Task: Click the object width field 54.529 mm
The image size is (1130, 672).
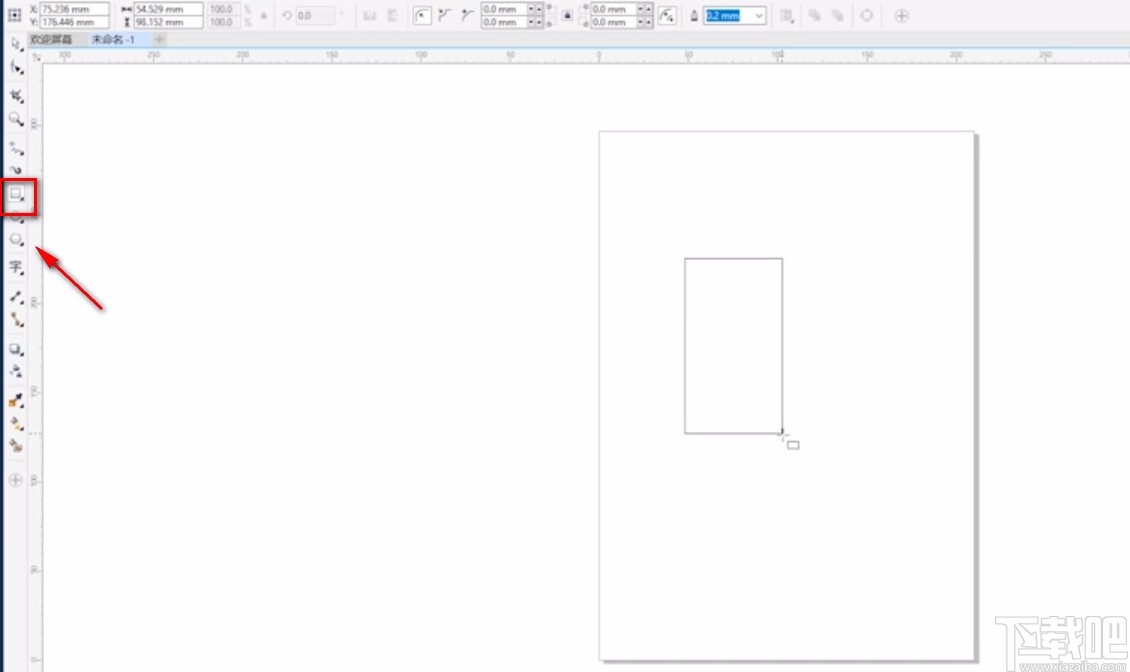Action: [168, 9]
